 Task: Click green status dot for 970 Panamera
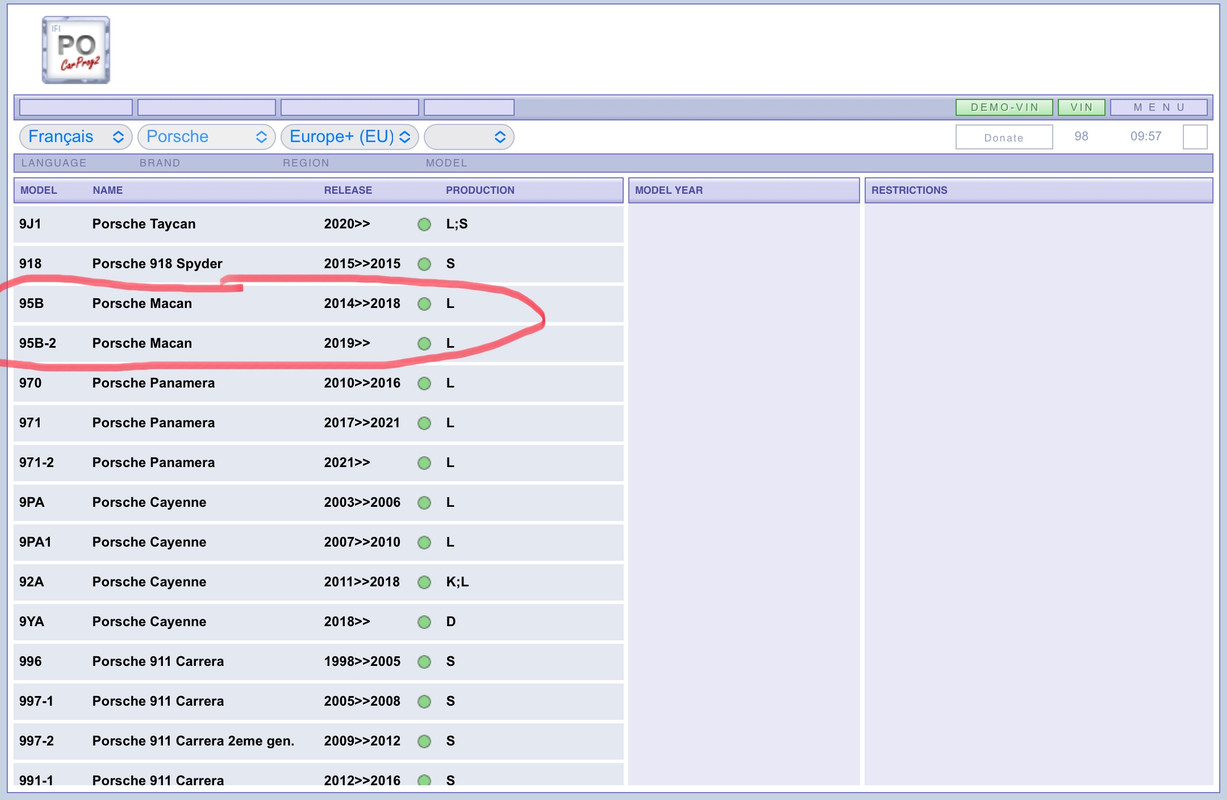point(424,383)
